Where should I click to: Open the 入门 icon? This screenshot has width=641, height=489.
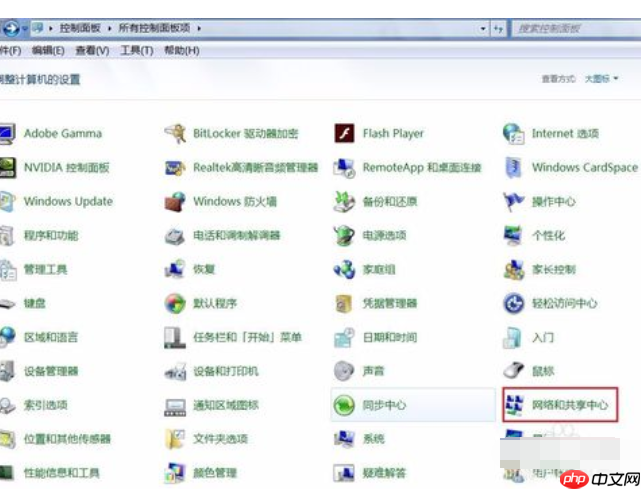[x=513, y=337]
